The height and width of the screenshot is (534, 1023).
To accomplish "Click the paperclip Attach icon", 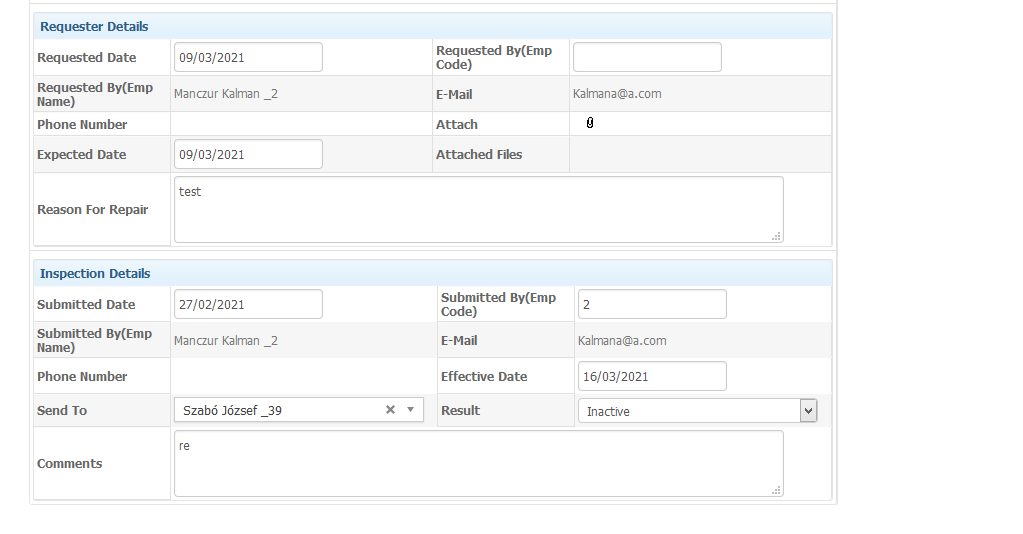I will pyautogui.click(x=590, y=123).
